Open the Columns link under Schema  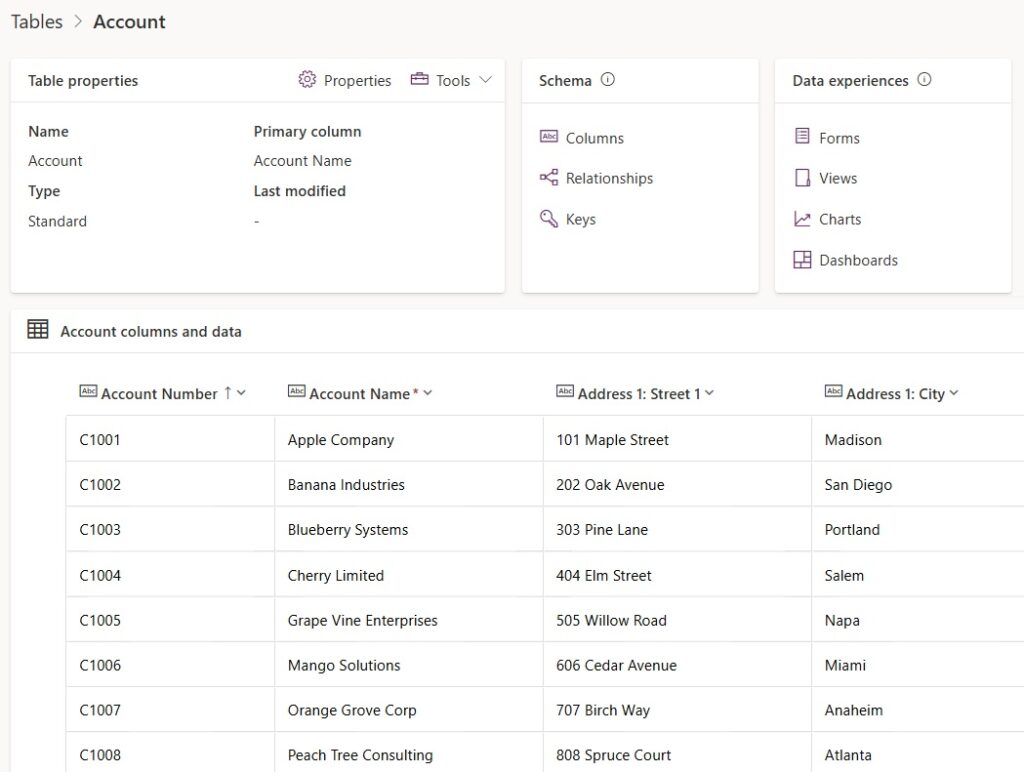[594, 138]
